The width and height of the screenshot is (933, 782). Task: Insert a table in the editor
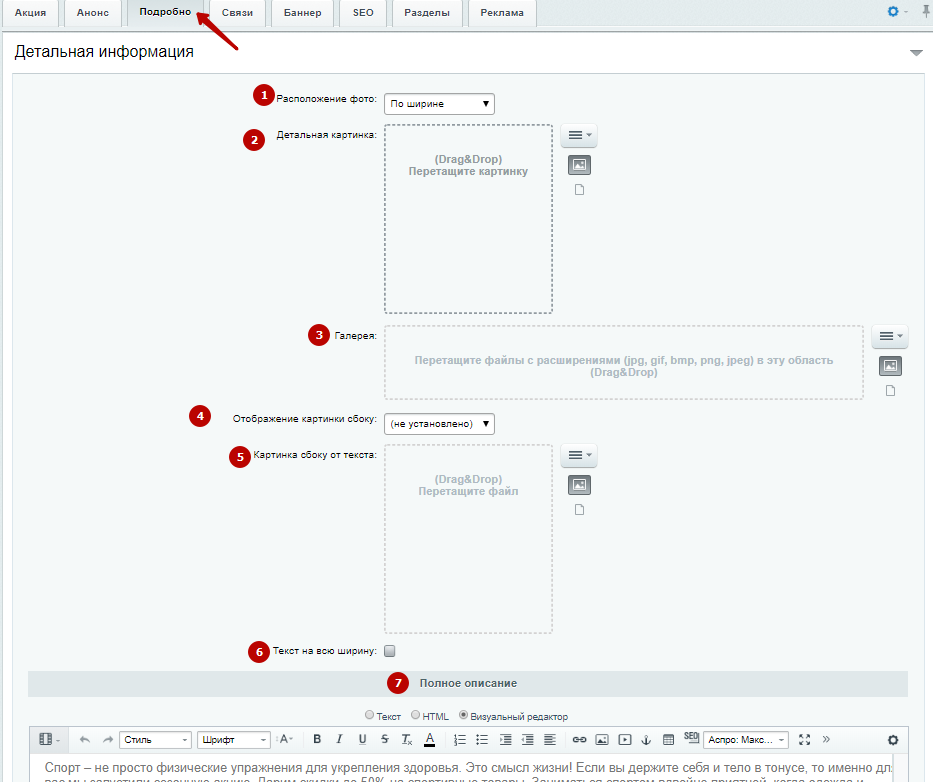click(669, 740)
